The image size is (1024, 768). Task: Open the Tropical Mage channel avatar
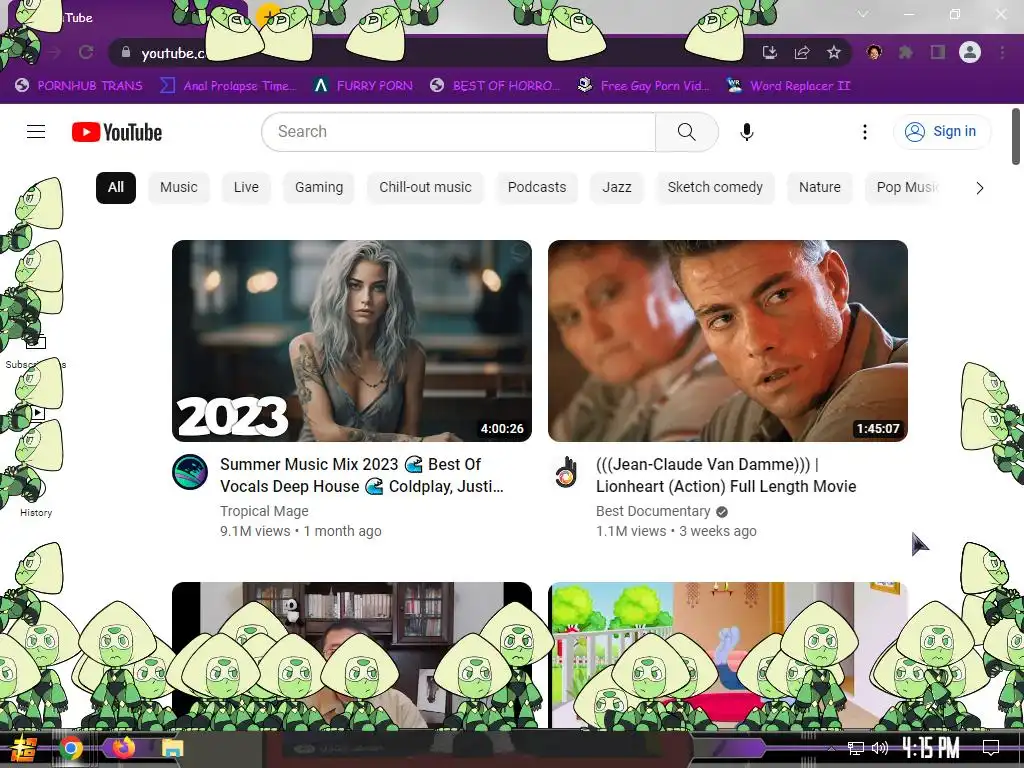coord(190,472)
